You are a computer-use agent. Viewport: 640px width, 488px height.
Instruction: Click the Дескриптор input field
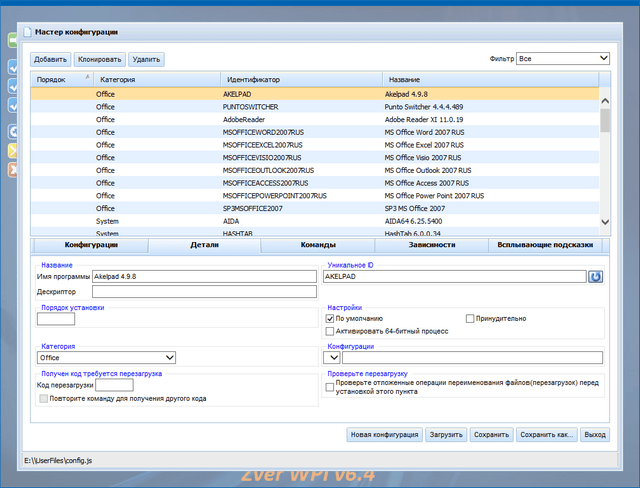[205, 293]
